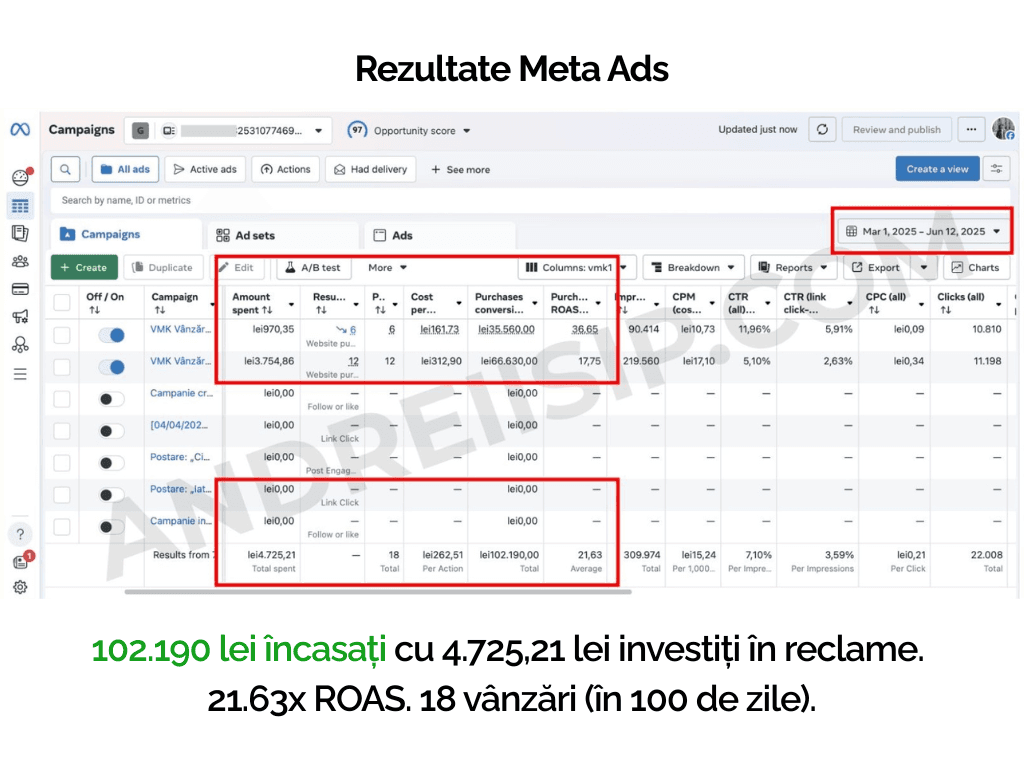This screenshot has height=768, width=1024.
Task: Toggle on the [04/04/202... campaign
Action: click(x=112, y=431)
